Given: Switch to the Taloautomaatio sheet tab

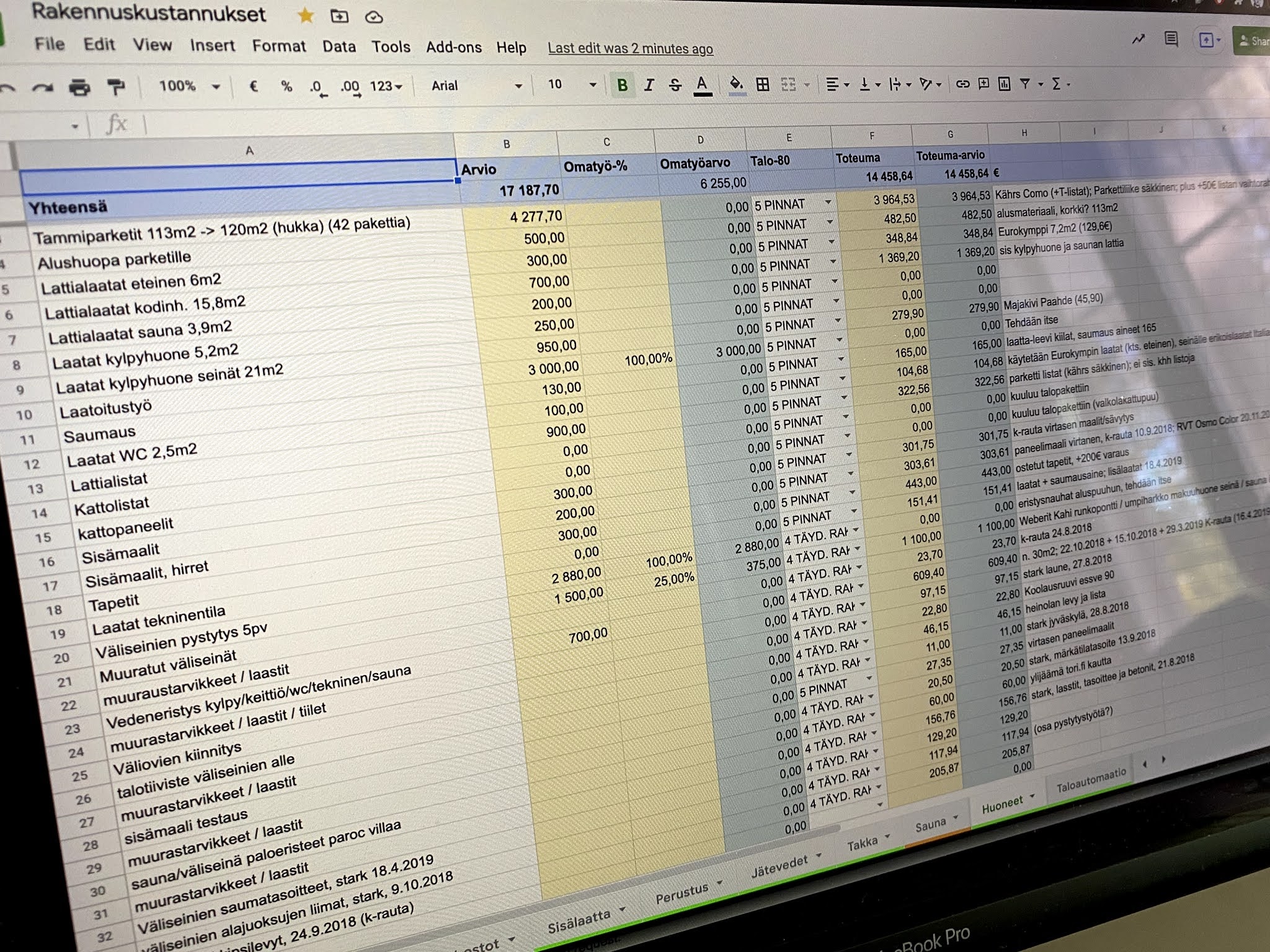Looking at the screenshot, I should pos(1090,781).
